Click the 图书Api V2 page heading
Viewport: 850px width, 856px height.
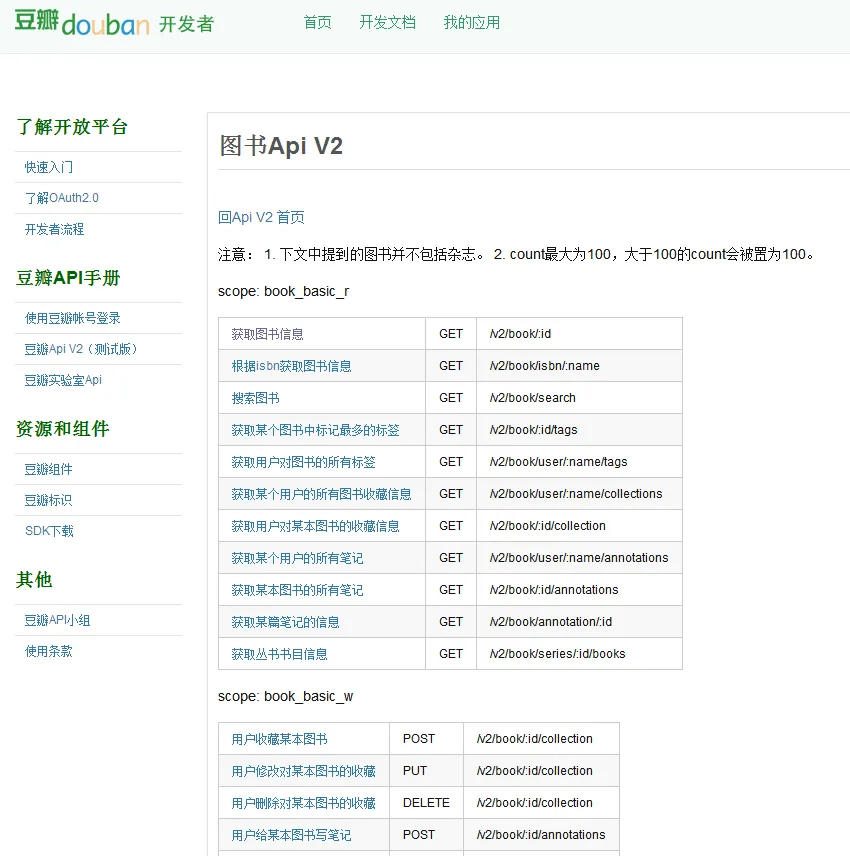click(281, 146)
